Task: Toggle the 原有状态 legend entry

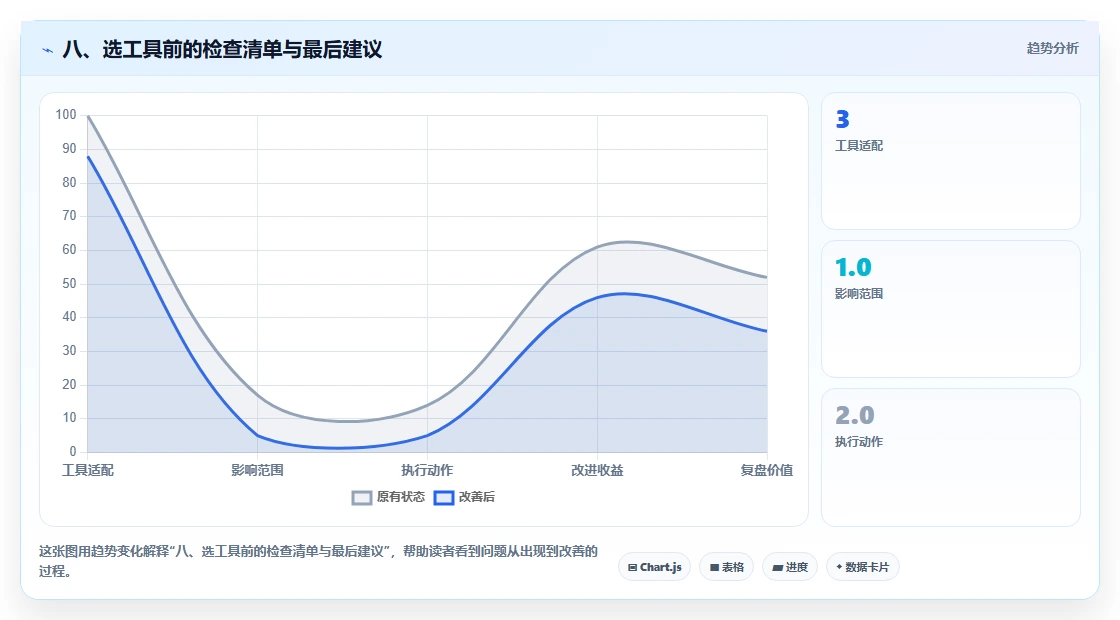Action: (x=389, y=497)
